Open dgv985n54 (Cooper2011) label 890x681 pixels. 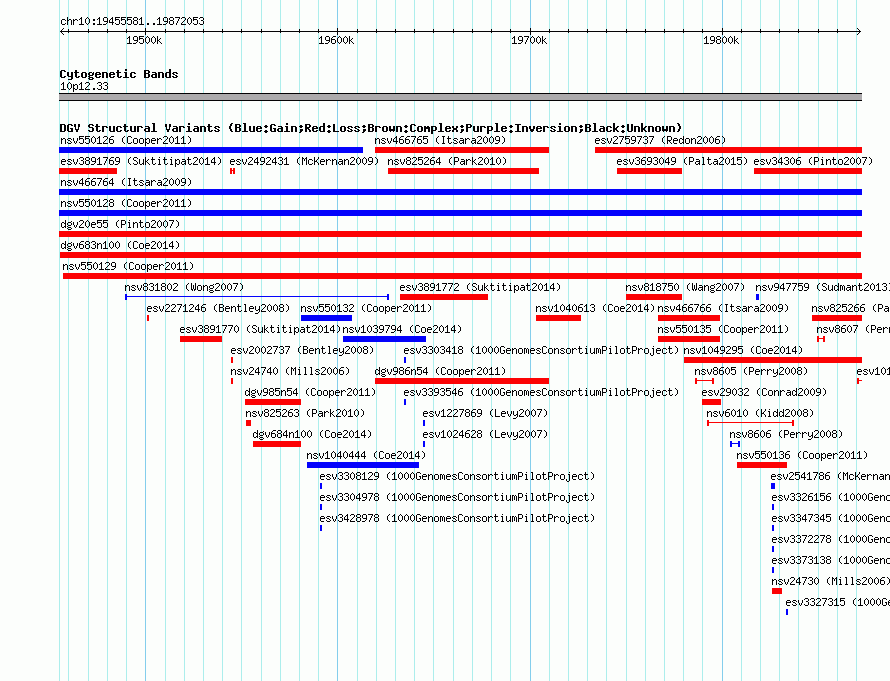pos(310,392)
